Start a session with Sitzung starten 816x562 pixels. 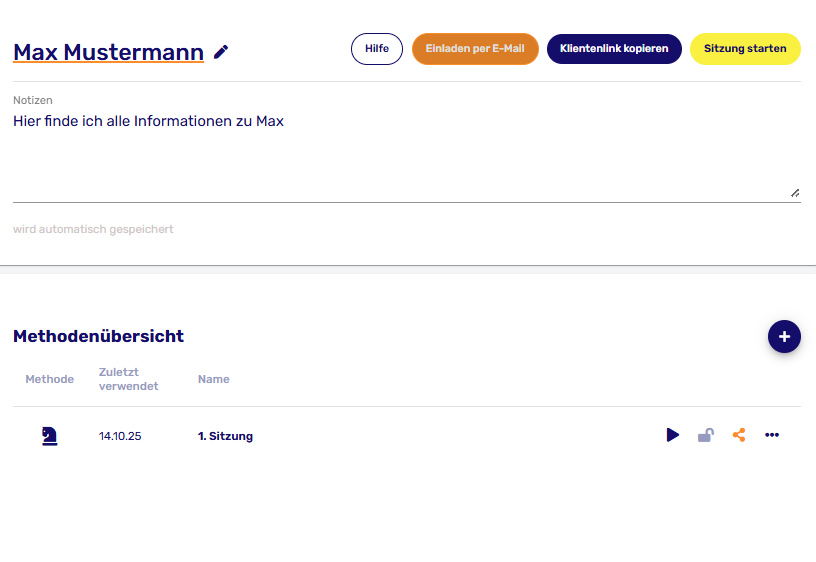pyautogui.click(x=745, y=49)
